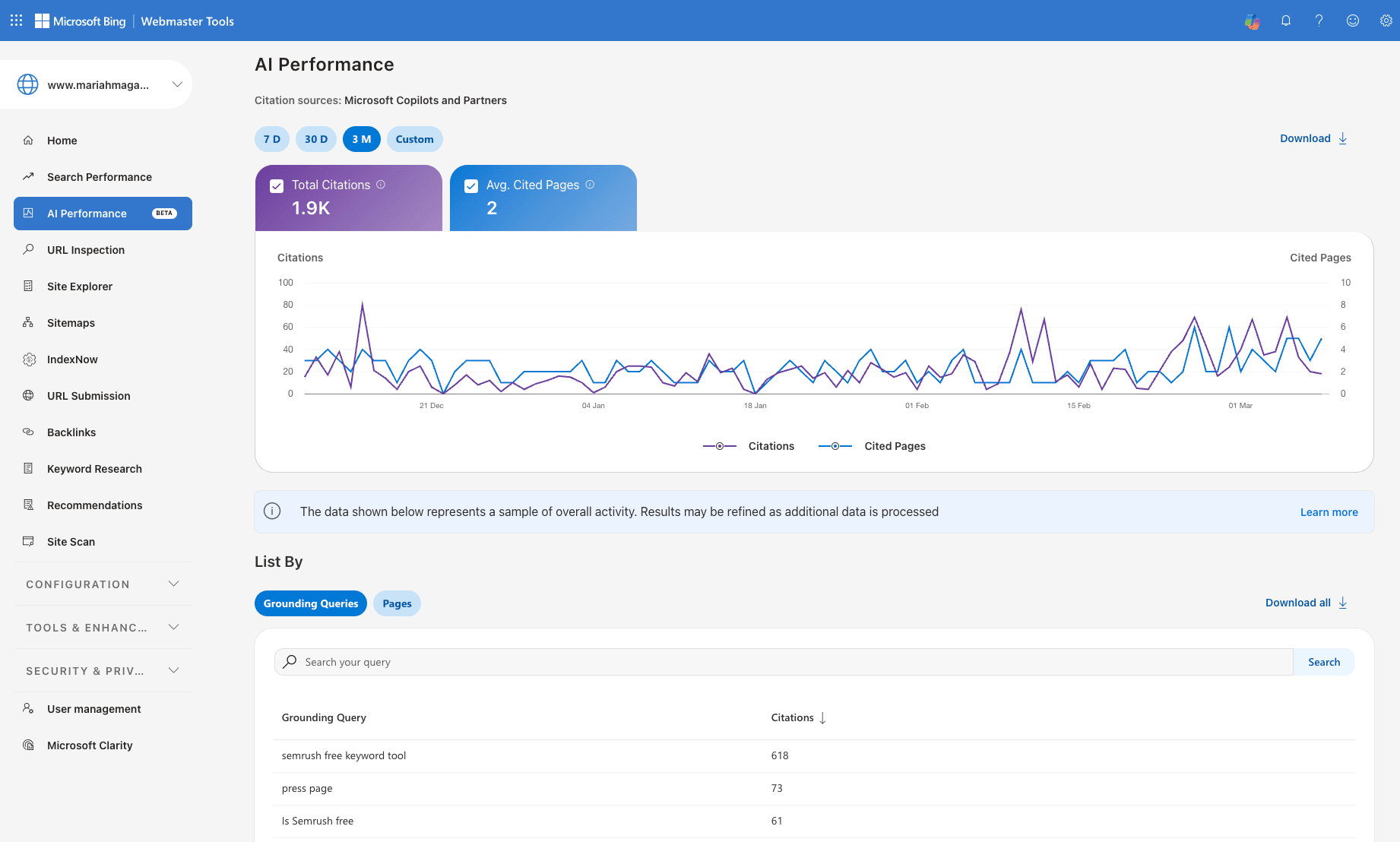This screenshot has height=842, width=1400.
Task: Select the 30 D date range
Action: pos(315,139)
